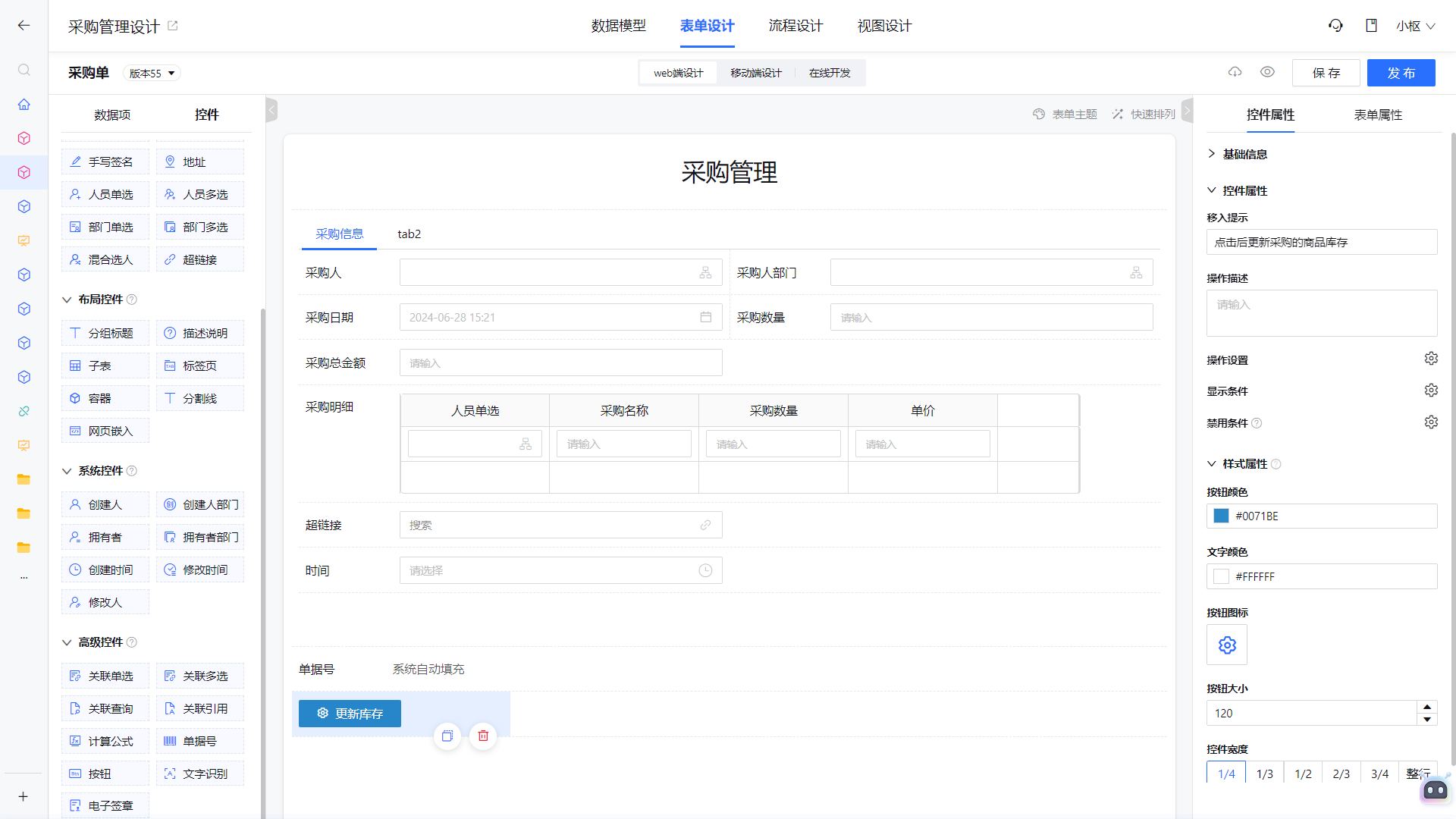Select the 部门单选 control

pyautogui.click(x=105, y=227)
